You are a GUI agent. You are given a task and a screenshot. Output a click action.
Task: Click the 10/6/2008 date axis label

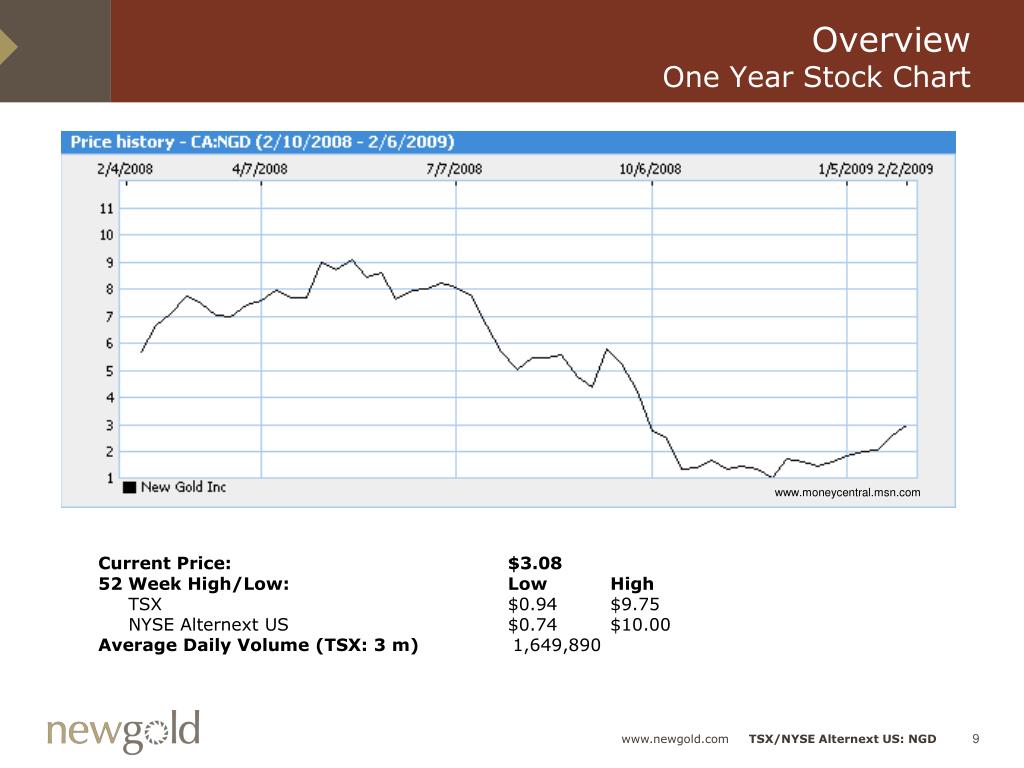point(650,168)
